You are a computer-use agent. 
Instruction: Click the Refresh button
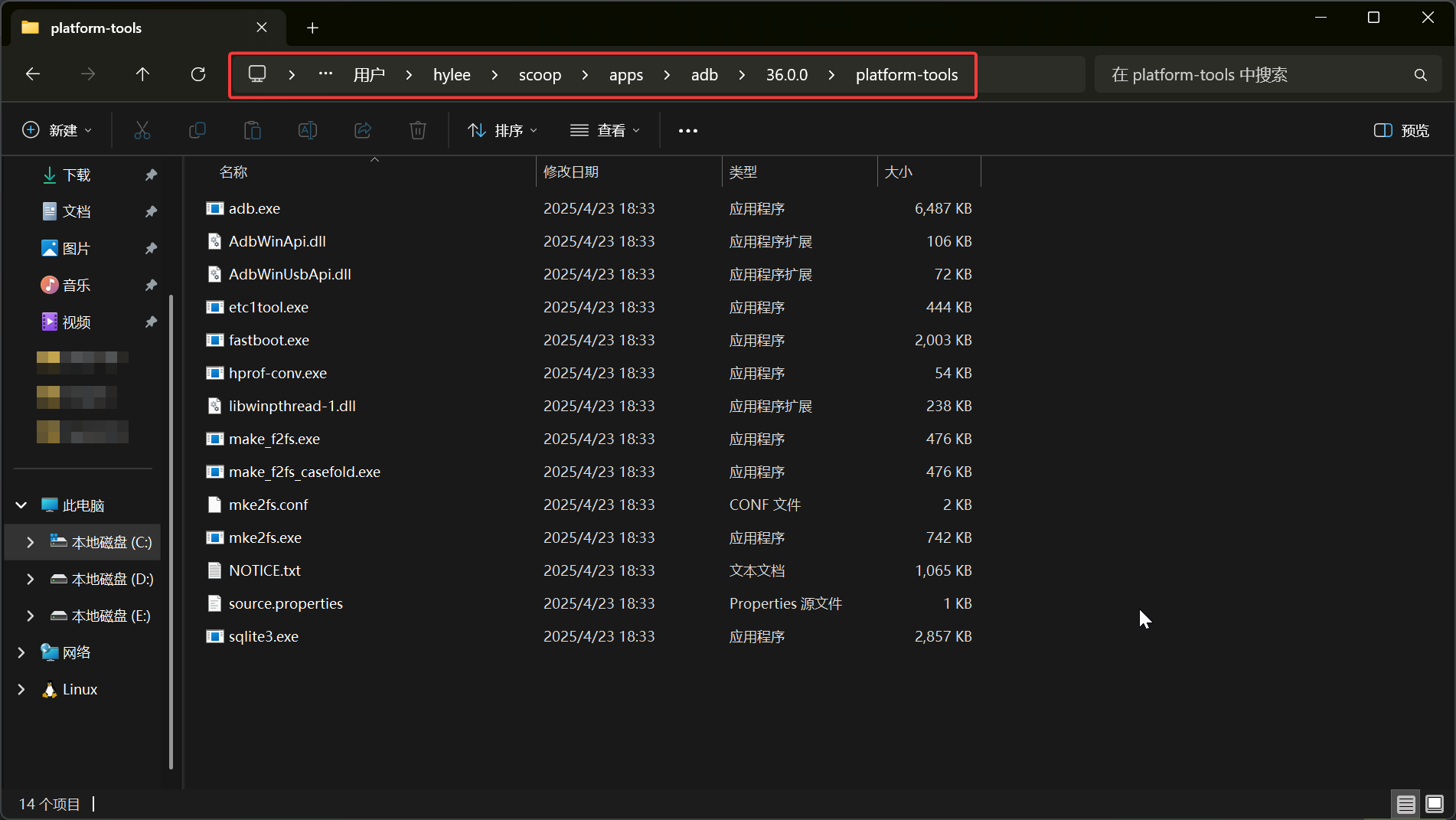point(198,74)
